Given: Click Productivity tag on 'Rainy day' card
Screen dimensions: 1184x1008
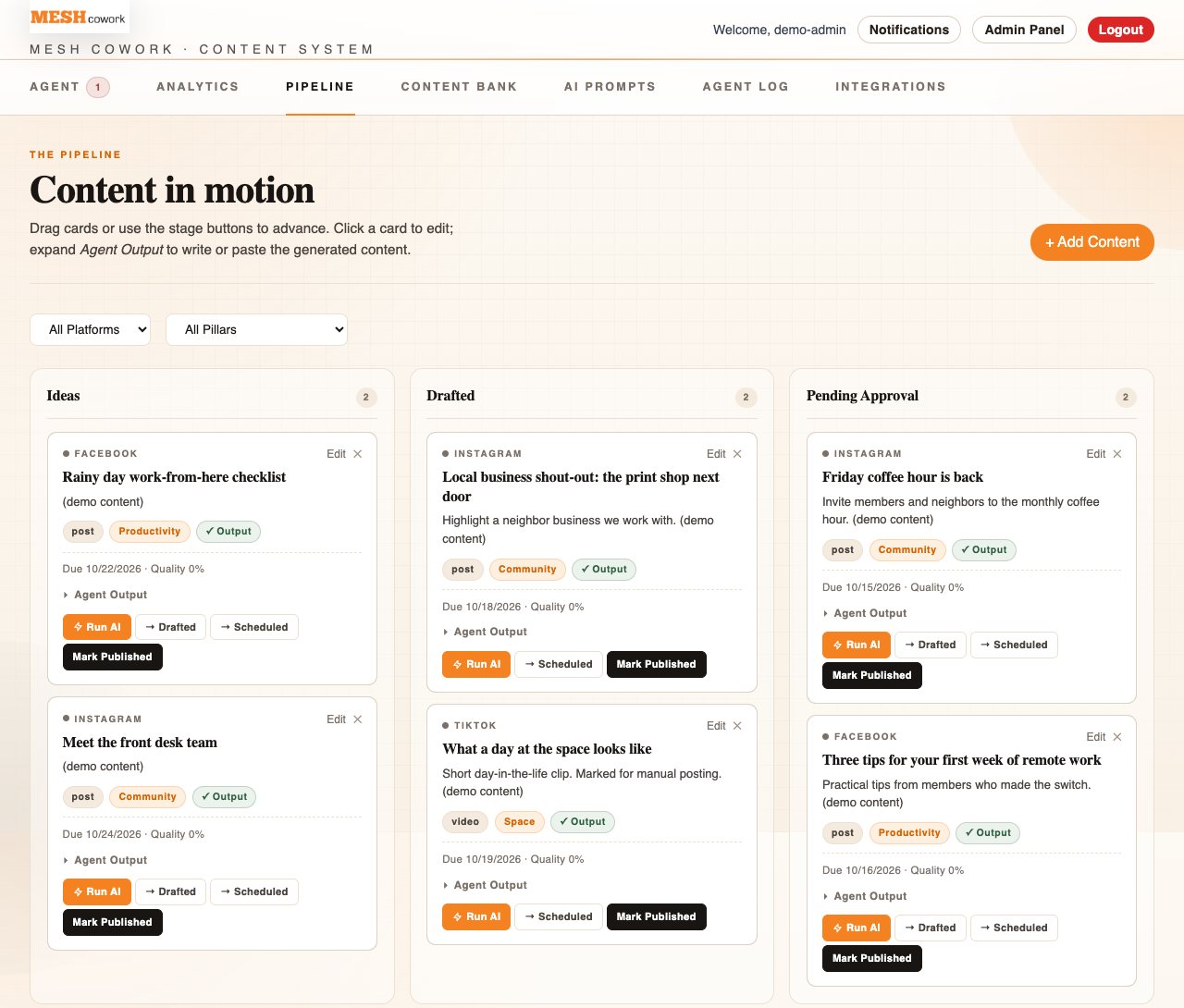Looking at the screenshot, I should [149, 532].
